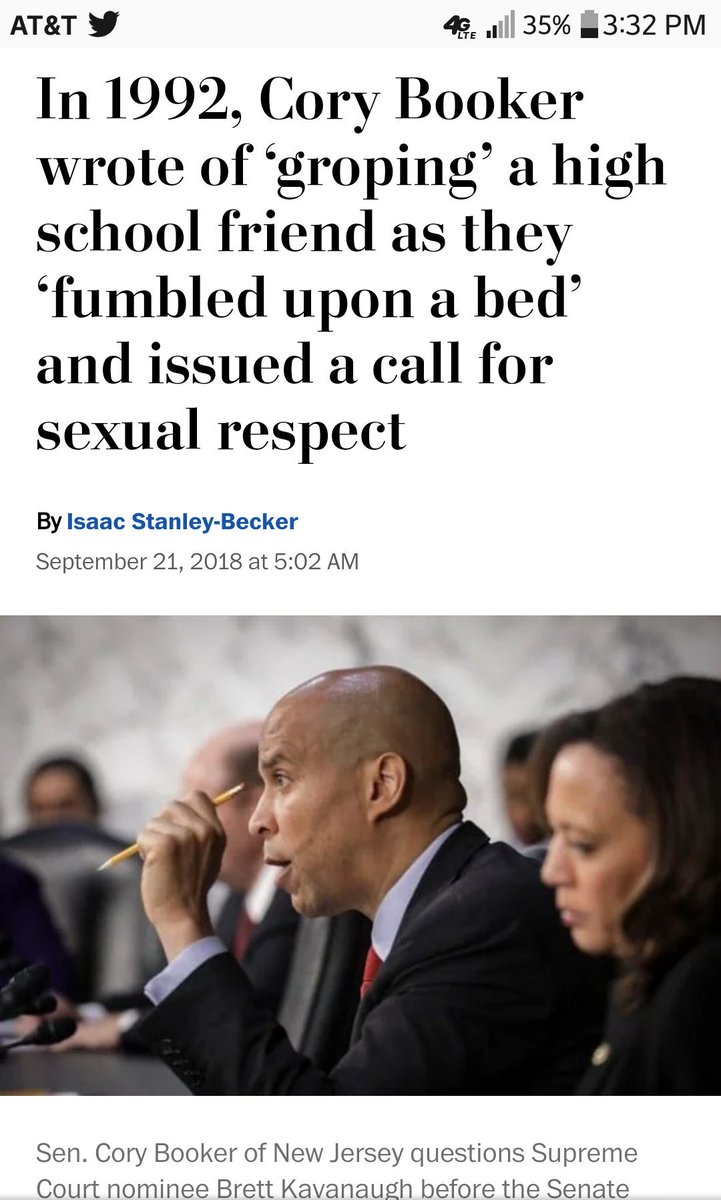
Task: Tap the Twitter bird notification icon
Action: coord(103,24)
